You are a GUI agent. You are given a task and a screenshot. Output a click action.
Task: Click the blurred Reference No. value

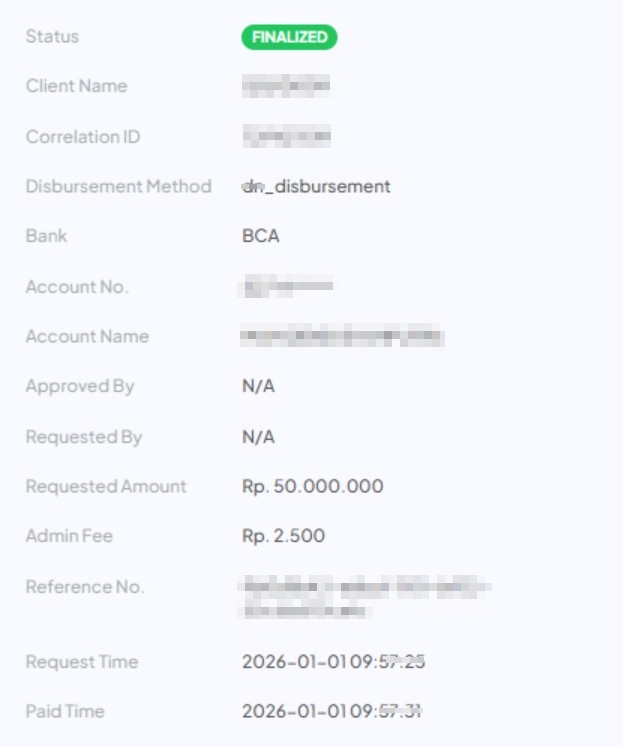pos(365,597)
